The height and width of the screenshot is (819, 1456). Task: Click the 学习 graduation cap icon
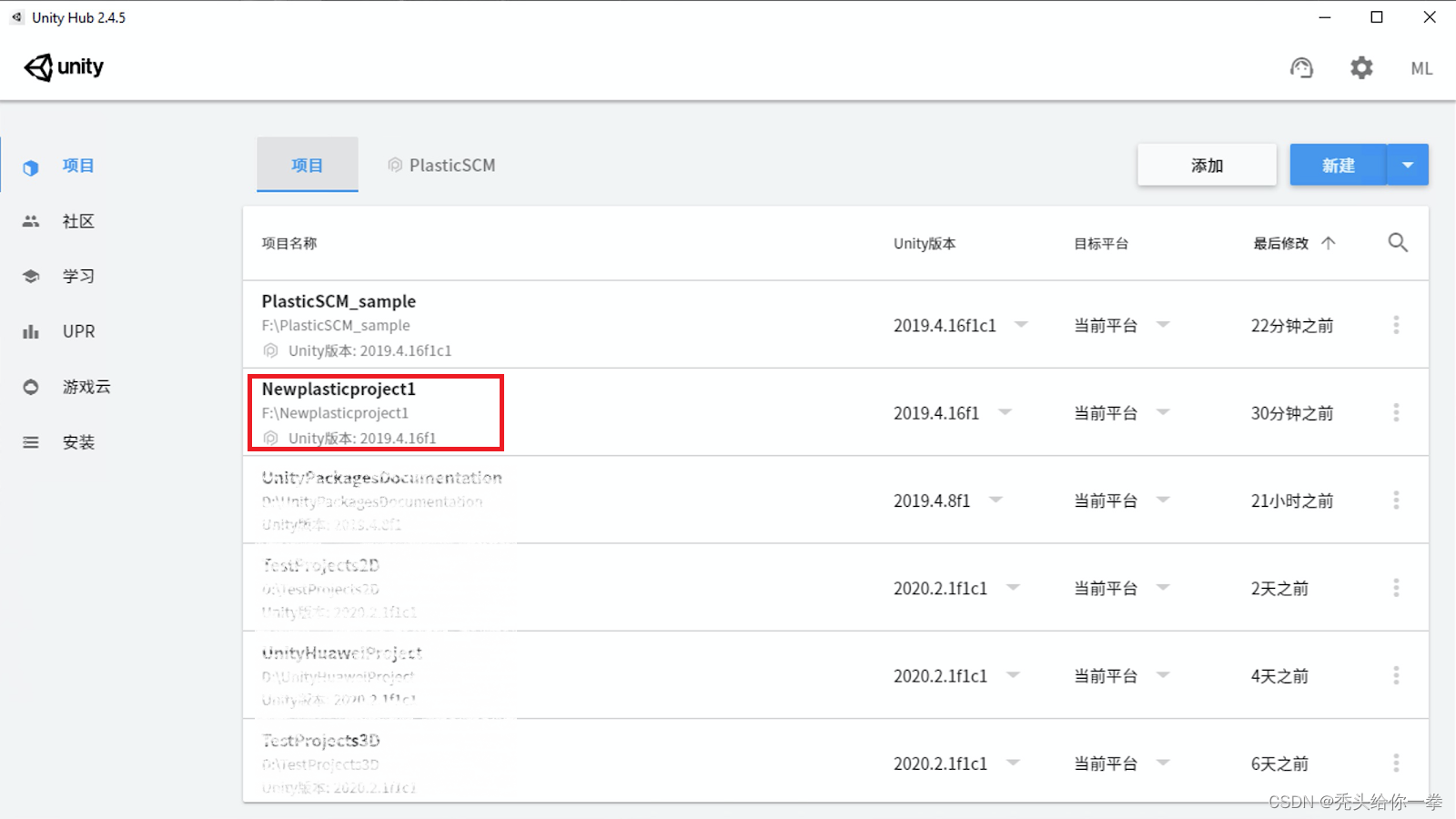coord(31,276)
